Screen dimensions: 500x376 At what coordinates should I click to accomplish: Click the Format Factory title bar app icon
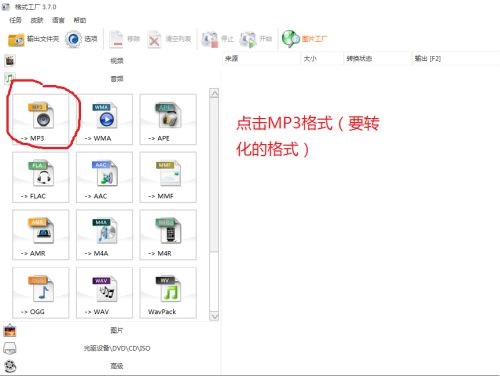6,6
